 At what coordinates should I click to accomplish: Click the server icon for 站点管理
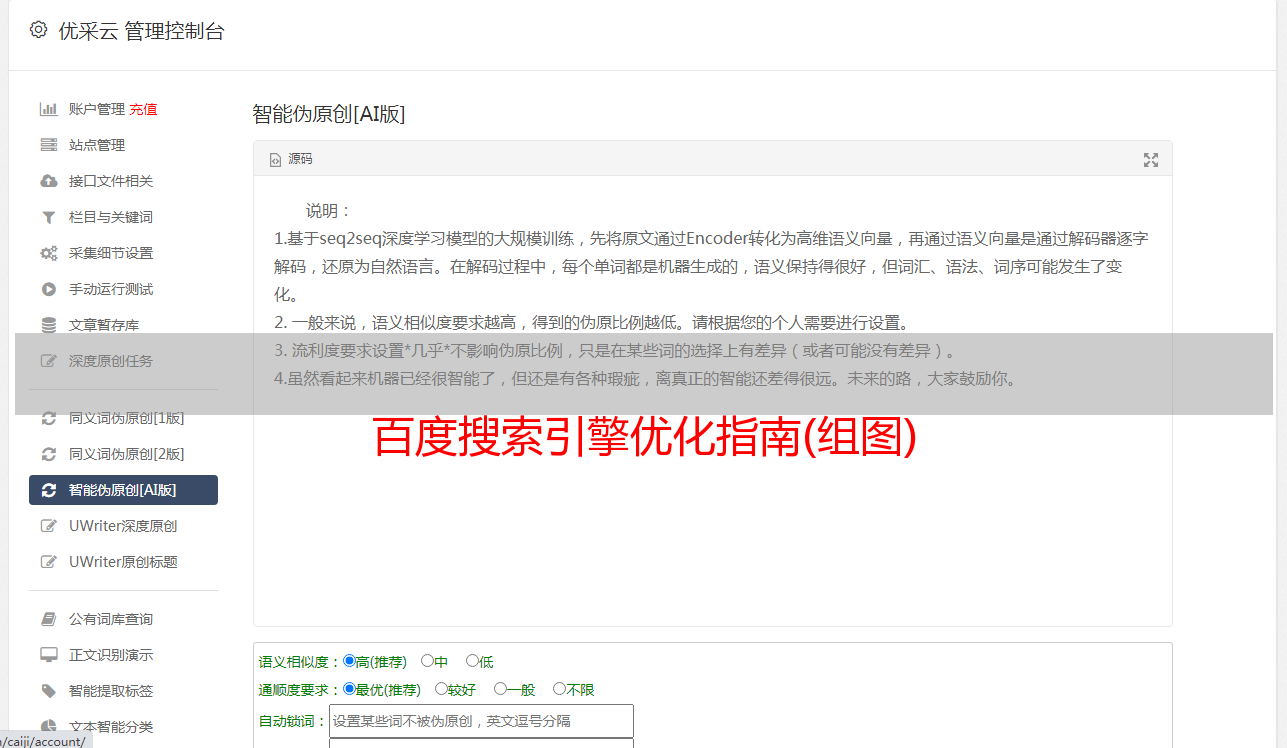(48, 145)
